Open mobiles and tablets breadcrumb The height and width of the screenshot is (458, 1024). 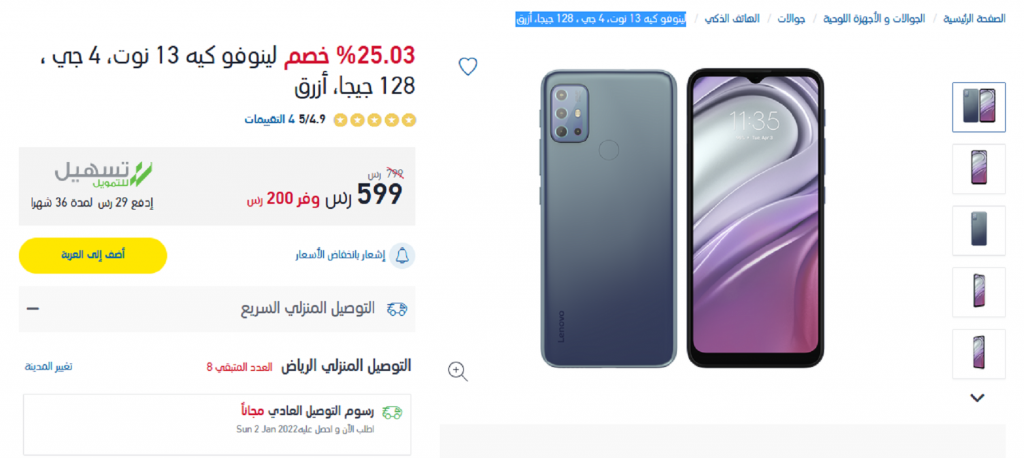pyautogui.click(x=874, y=19)
